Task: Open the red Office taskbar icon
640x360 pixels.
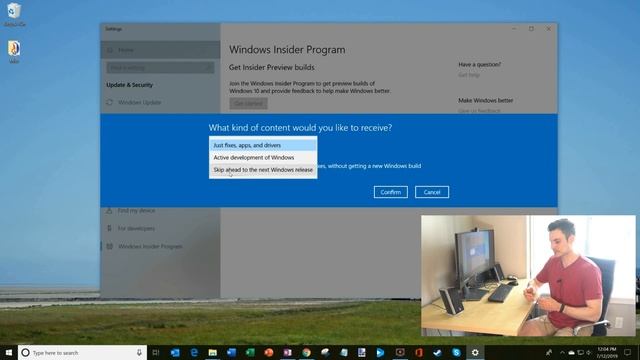Action: 419,353
